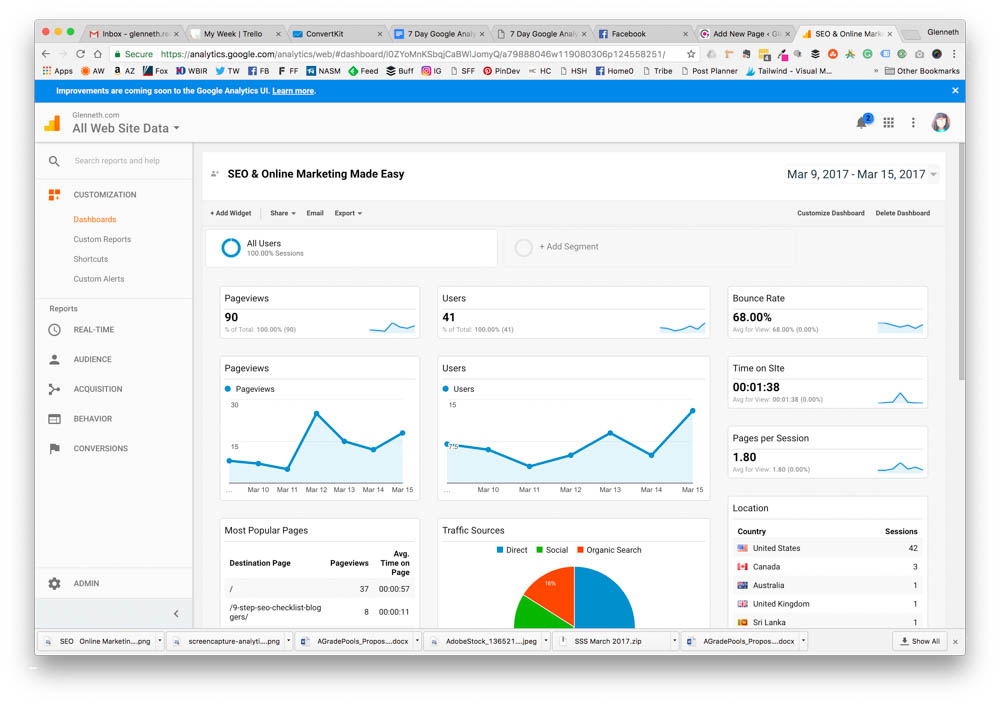Open menu for SSS March 2017.zip download

pyautogui.click(x=675, y=641)
